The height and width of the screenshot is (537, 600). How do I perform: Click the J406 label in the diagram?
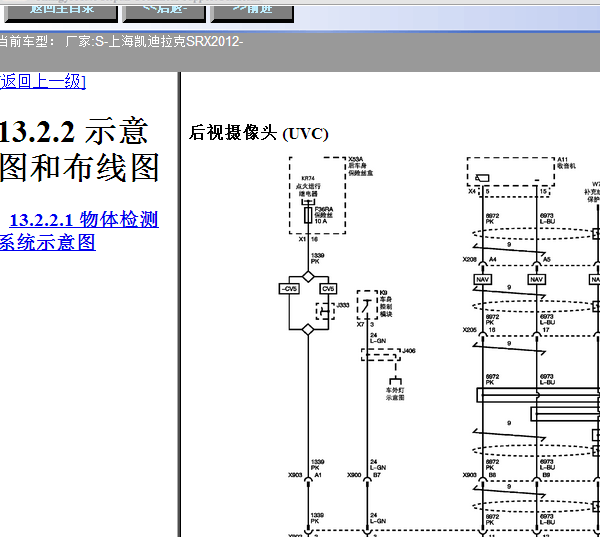coord(409,351)
